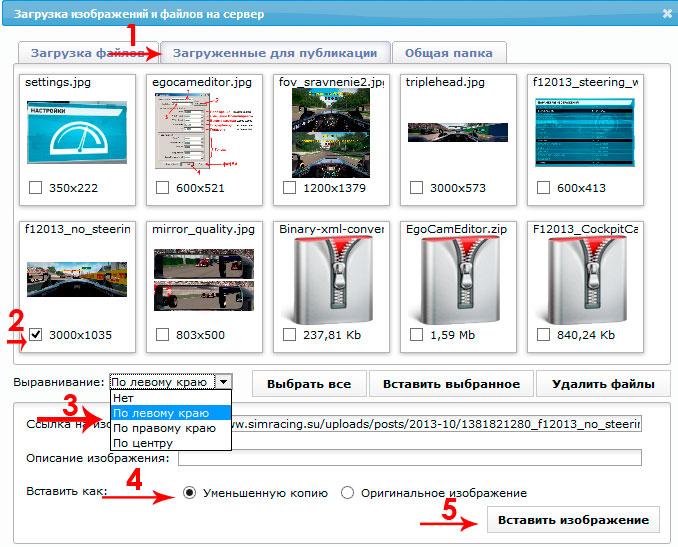Select the Оригинальное изображение radio button
The height and width of the screenshot is (547, 678).
(348, 492)
